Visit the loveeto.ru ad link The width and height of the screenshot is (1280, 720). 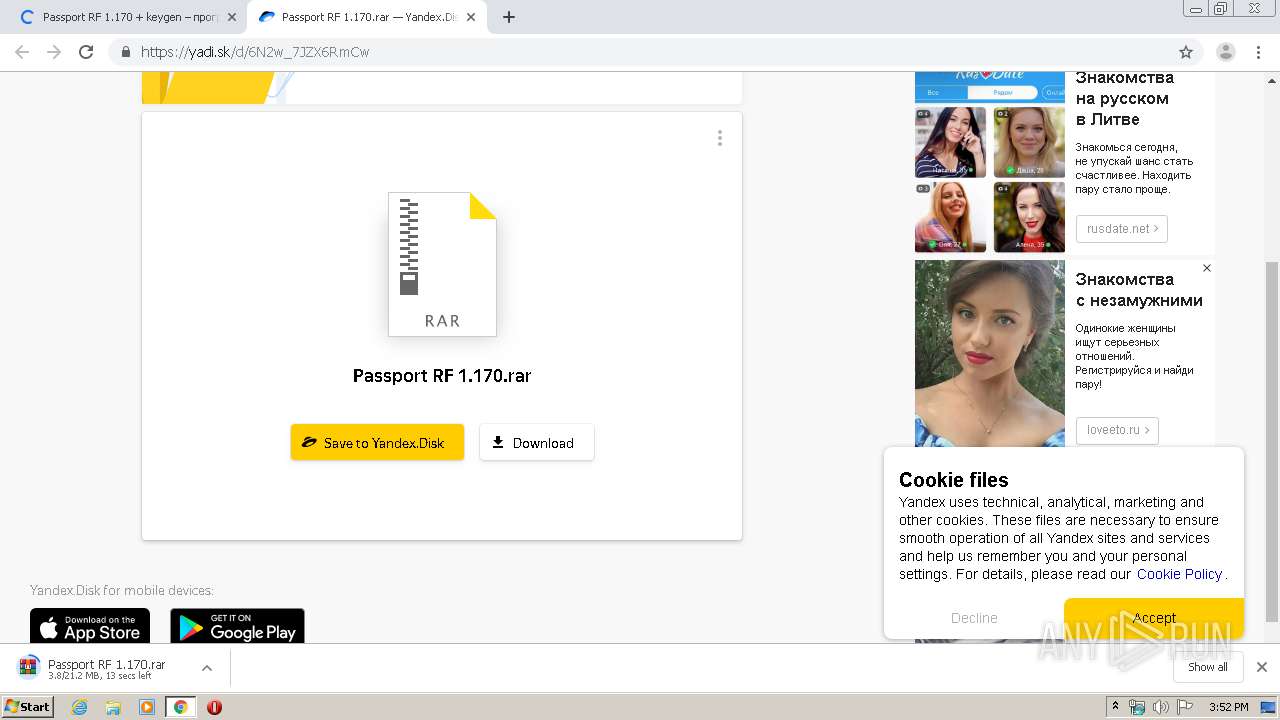click(1117, 430)
